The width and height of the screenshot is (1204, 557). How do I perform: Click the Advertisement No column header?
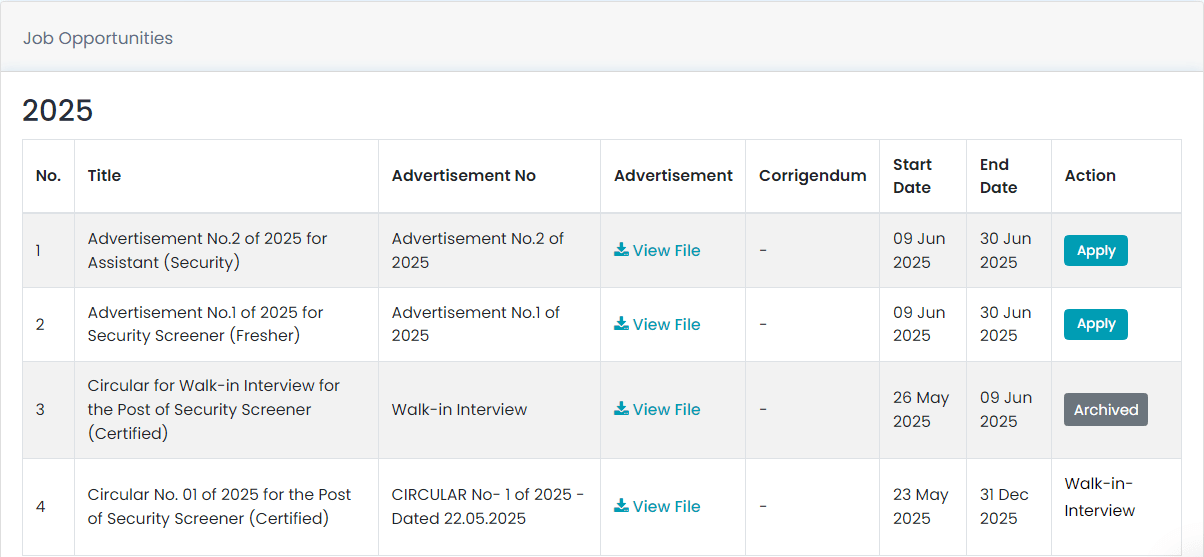pos(463,176)
